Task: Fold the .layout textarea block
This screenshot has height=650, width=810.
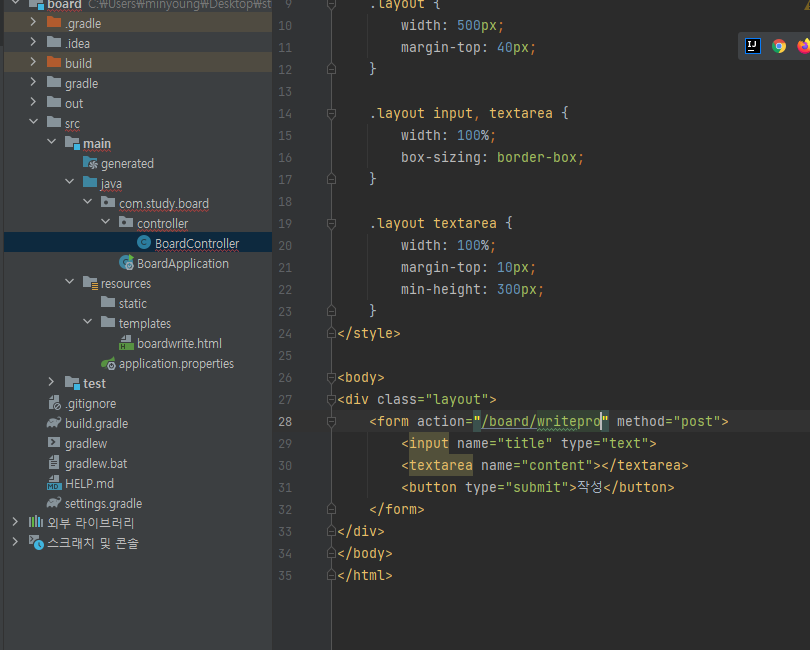Action: pyautogui.click(x=332, y=223)
